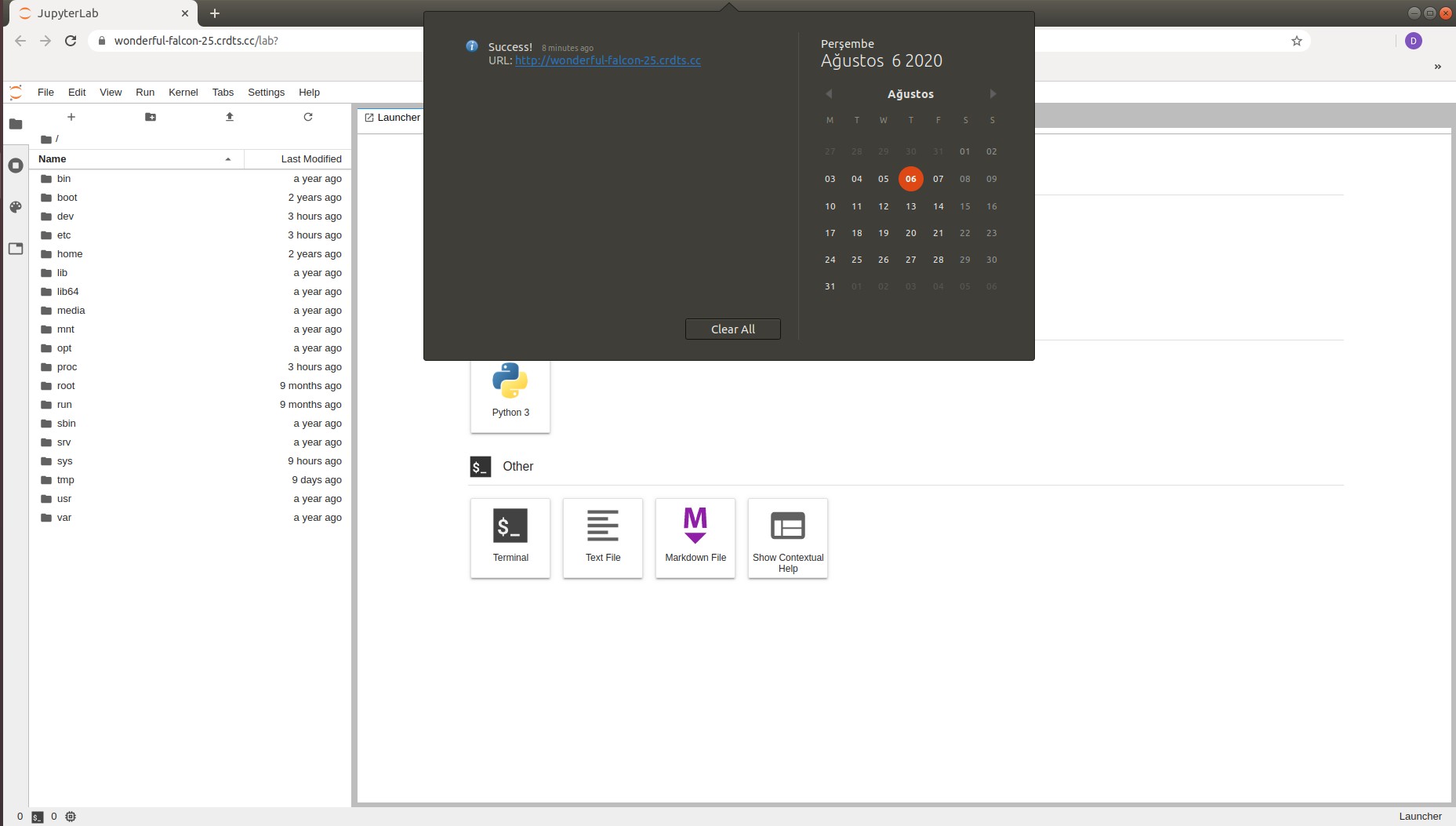Click the Launcher mode status bar label
1456x826 pixels.
(x=1420, y=817)
